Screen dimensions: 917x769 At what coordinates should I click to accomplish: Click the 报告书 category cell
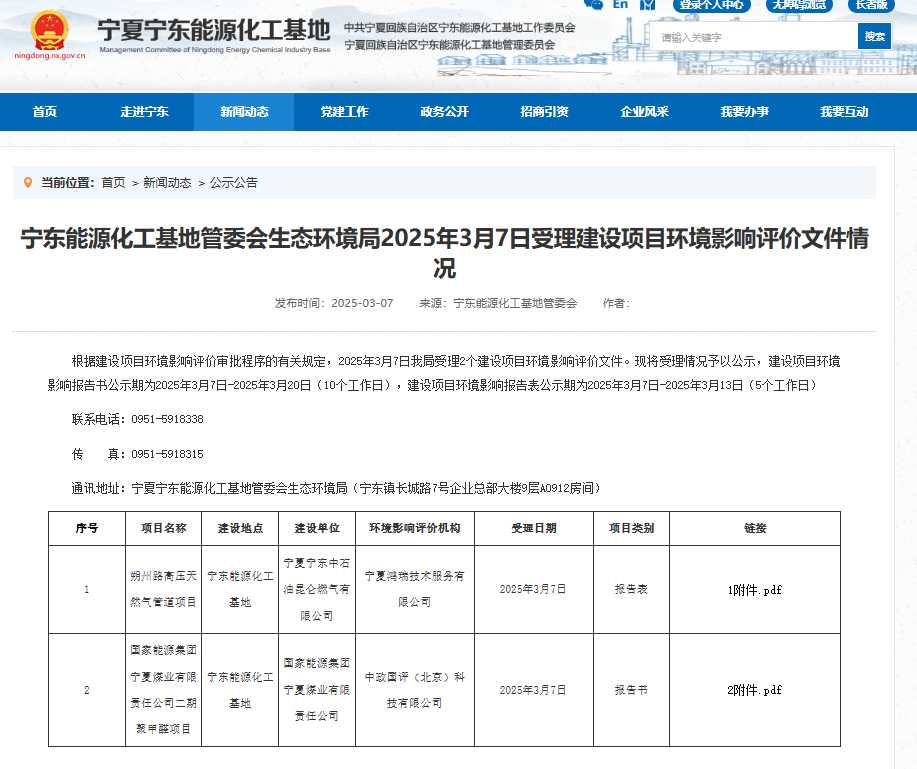632,690
